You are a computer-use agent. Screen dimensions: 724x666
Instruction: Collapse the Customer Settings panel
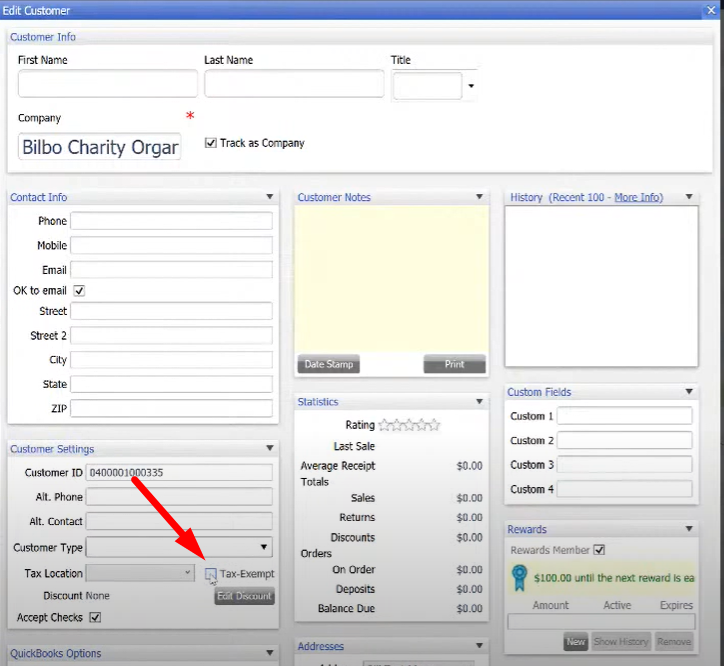[270, 448]
